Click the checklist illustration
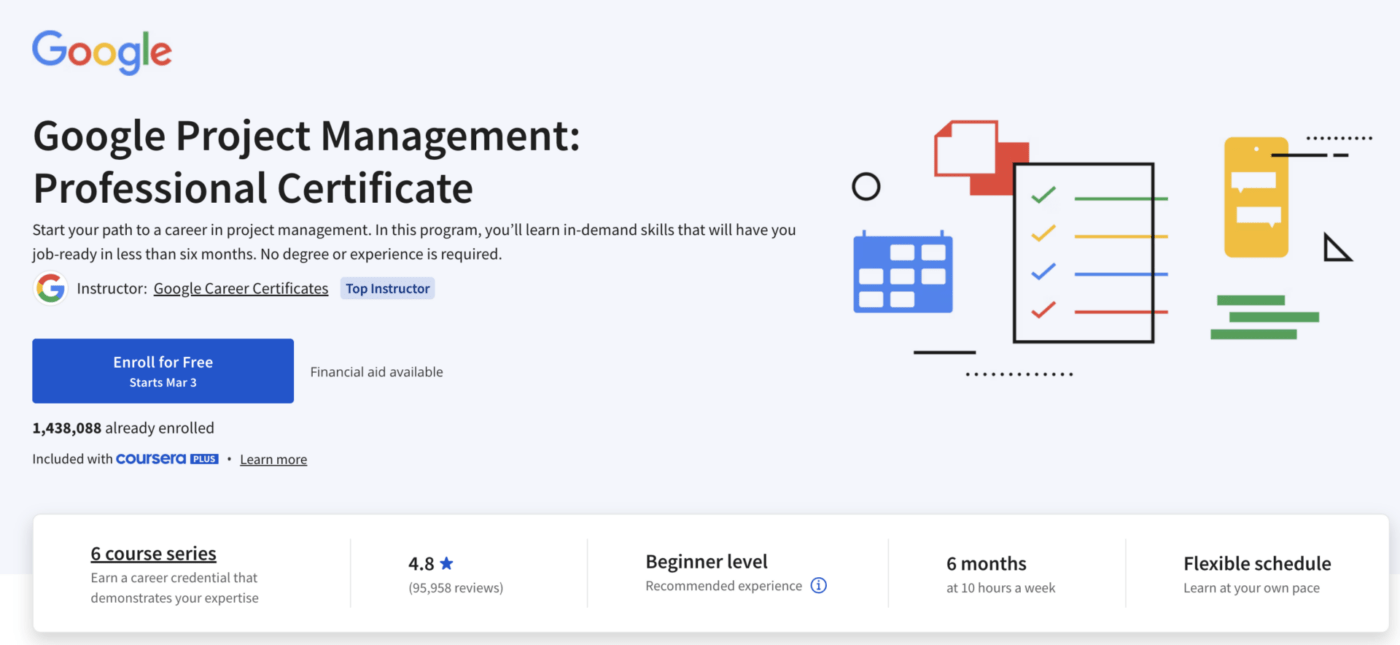The height and width of the screenshot is (645, 1400). tap(1083, 250)
